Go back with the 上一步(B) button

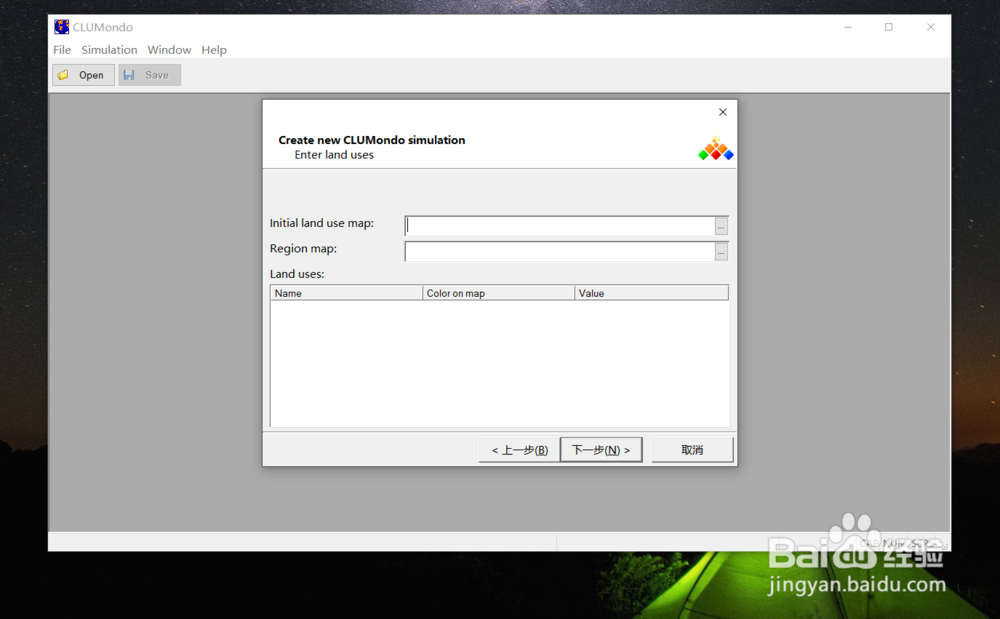(x=519, y=450)
